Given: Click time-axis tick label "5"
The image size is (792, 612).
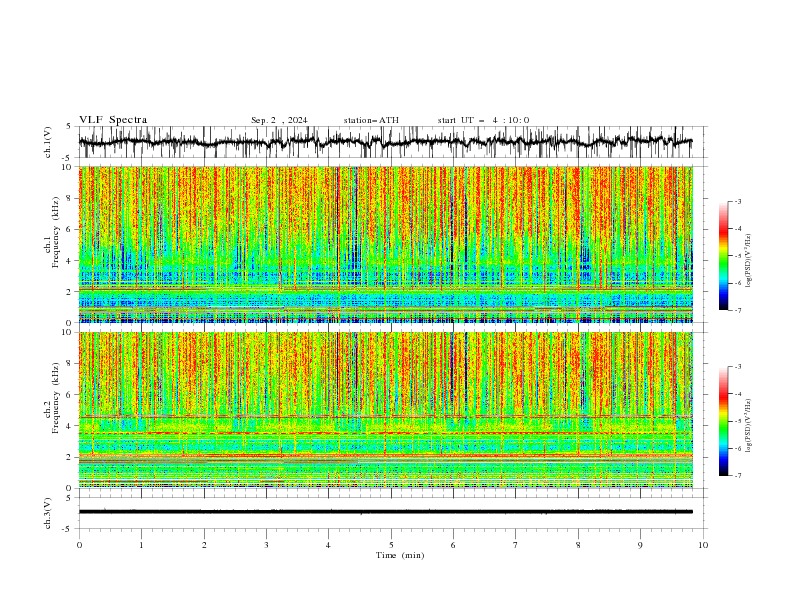Looking at the screenshot, I should pos(391,545).
